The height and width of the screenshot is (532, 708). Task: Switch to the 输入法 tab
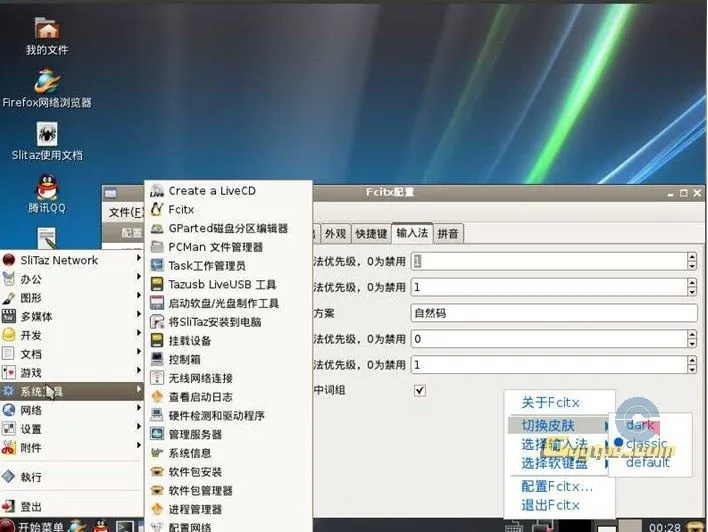tap(412, 233)
